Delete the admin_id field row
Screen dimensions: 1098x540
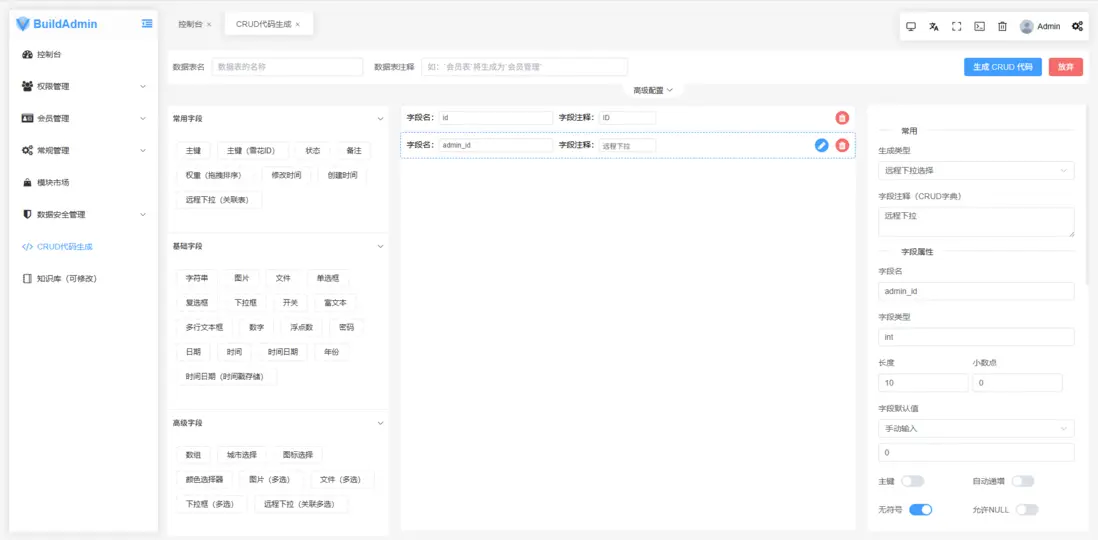coord(842,146)
